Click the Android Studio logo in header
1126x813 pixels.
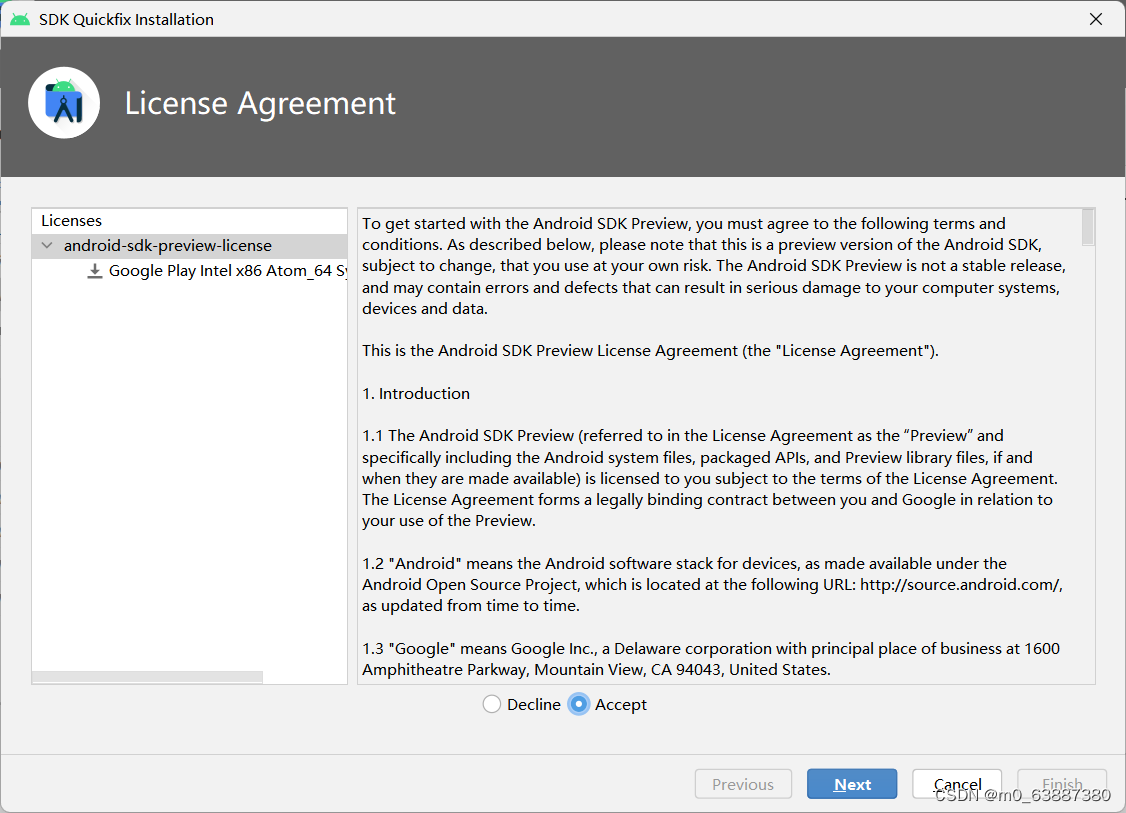point(64,103)
